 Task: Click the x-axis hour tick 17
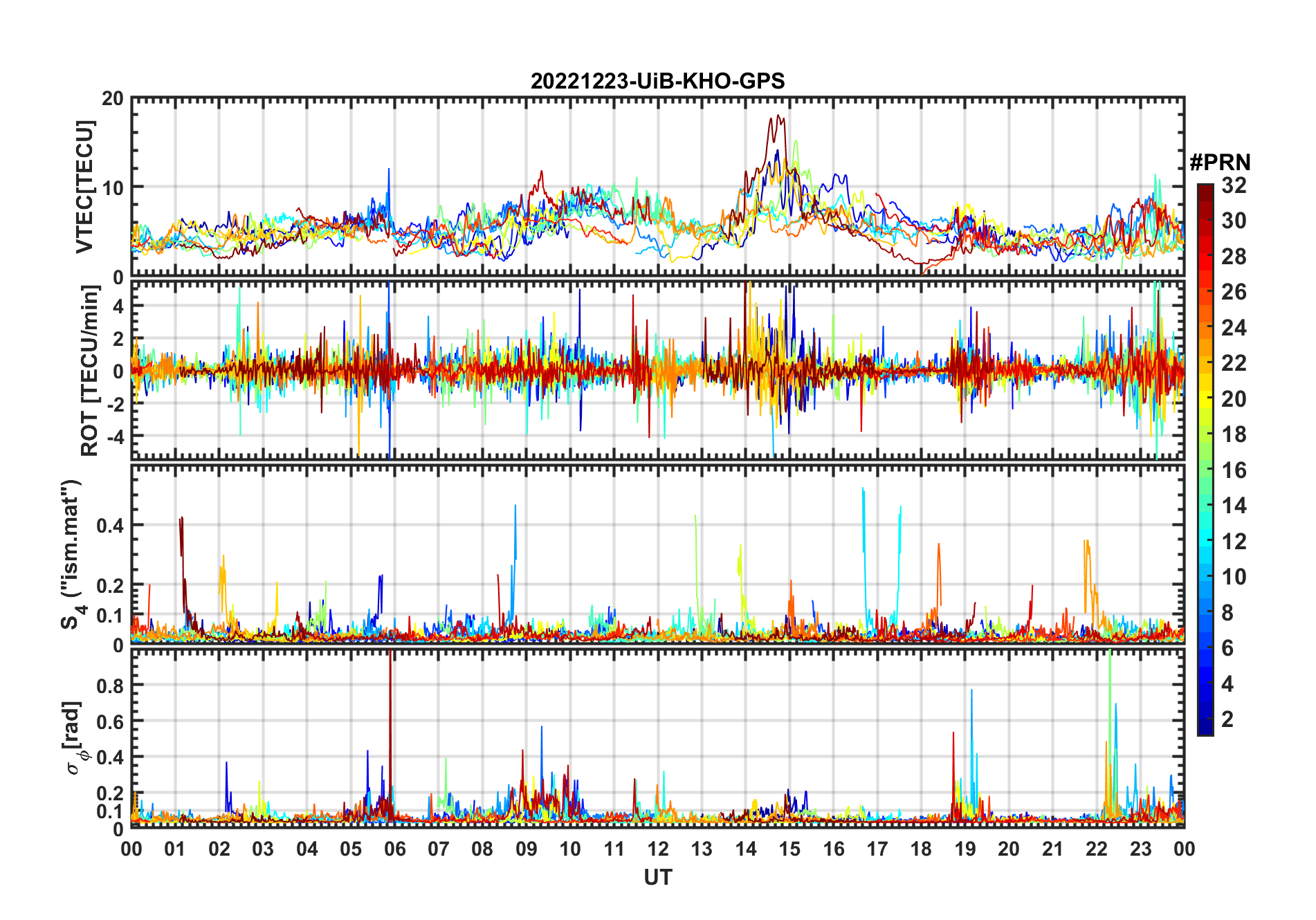coord(877,849)
